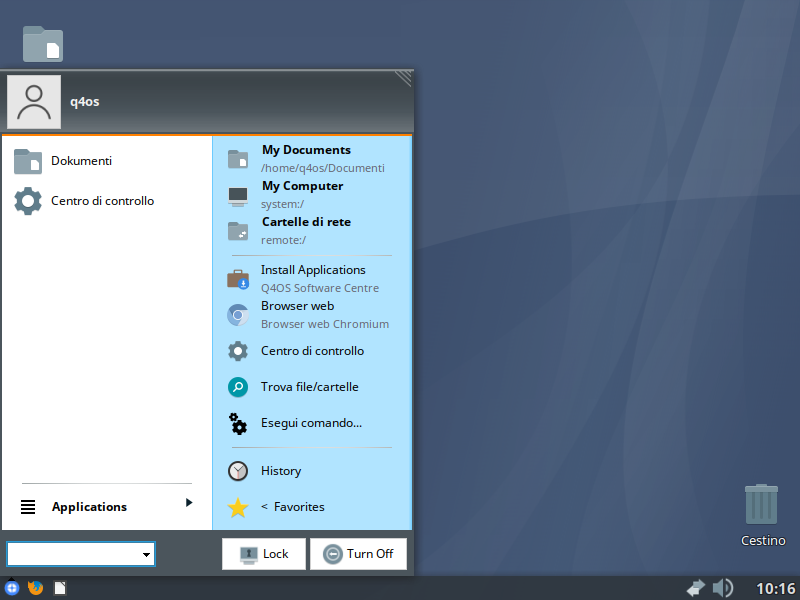The width and height of the screenshot is (800, 600).
Task: Click the Favorites star icon
Action: point(238,508)
